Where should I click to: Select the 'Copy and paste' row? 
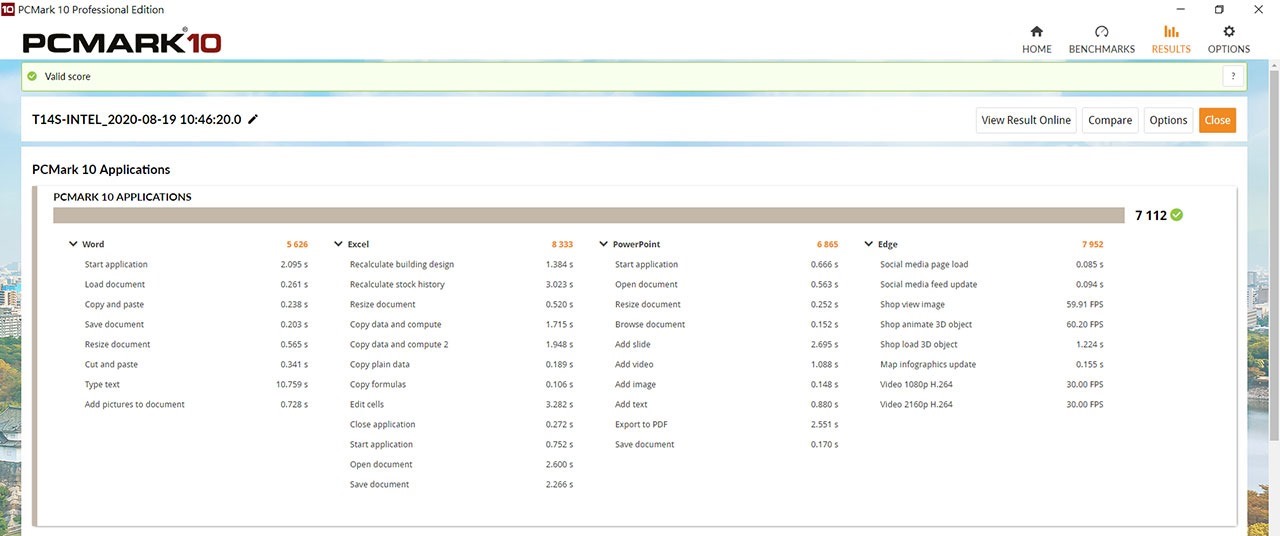point(196,305)
